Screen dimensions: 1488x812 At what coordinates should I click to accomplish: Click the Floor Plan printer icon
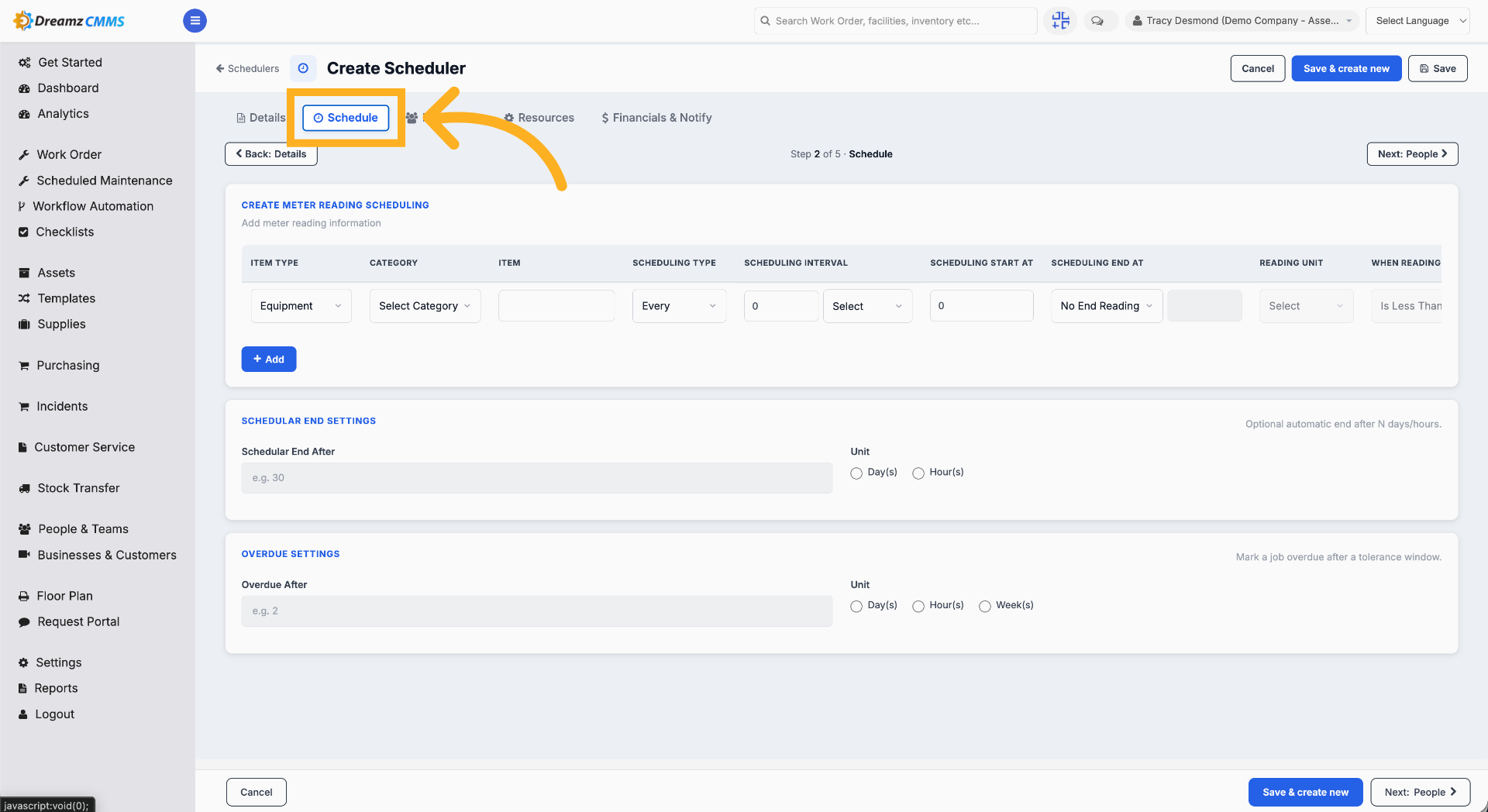pos(24,596)
